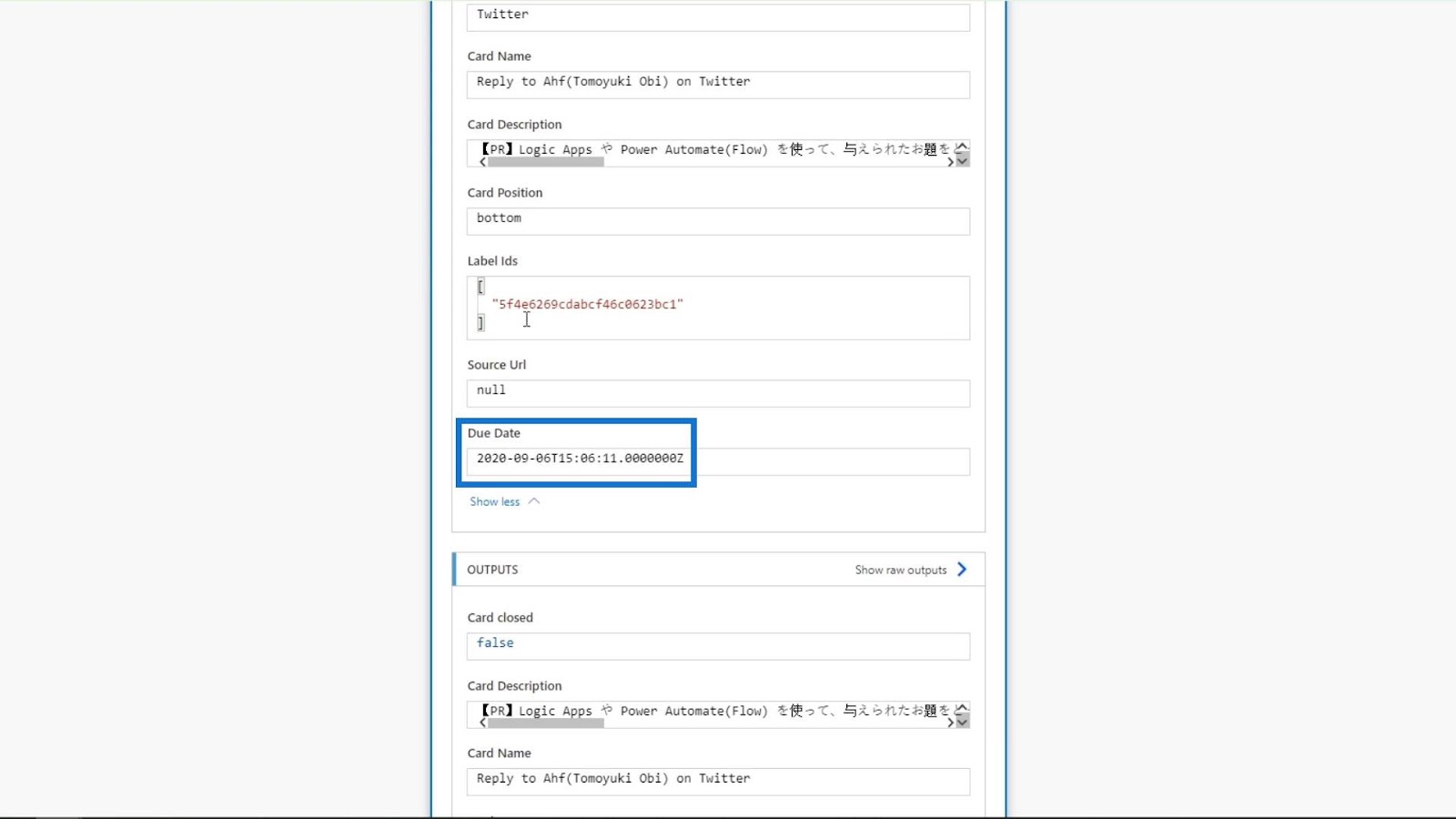1456x819 pixels.
Task: Click the input Card Name field
Action: pyautogui.click(x=718, y=84)
